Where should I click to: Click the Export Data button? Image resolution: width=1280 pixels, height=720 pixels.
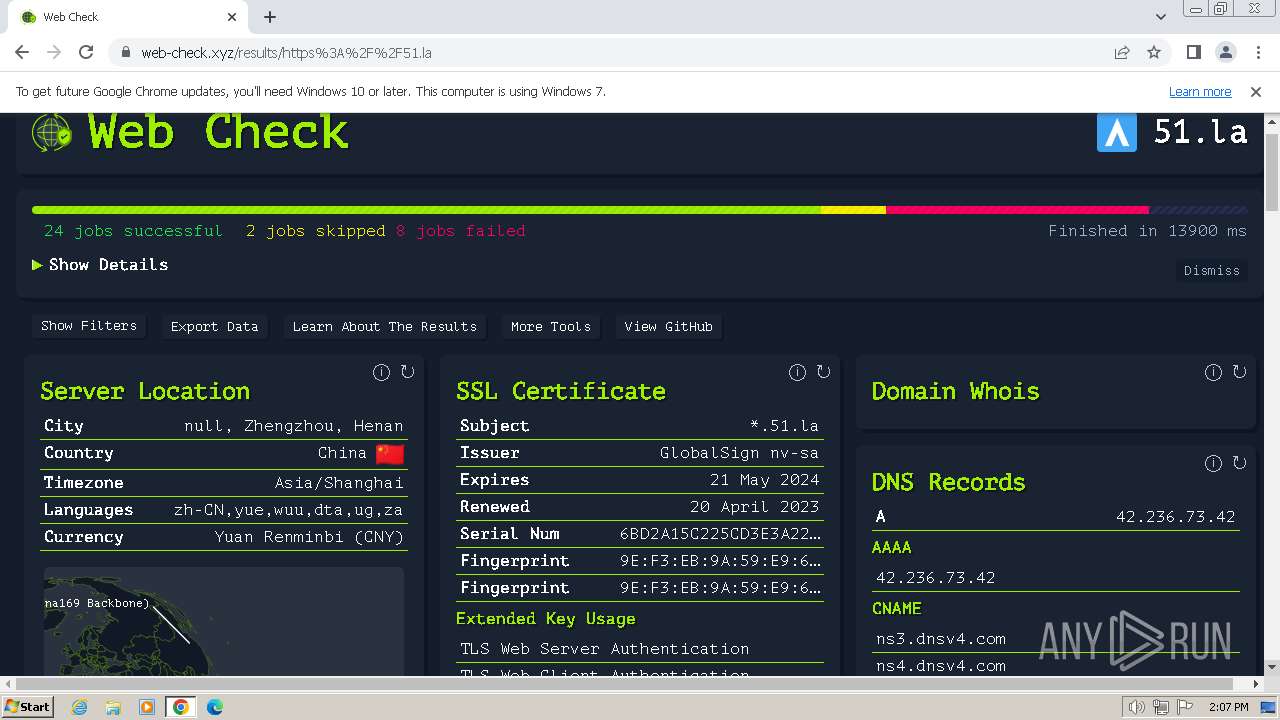point(214,326)
